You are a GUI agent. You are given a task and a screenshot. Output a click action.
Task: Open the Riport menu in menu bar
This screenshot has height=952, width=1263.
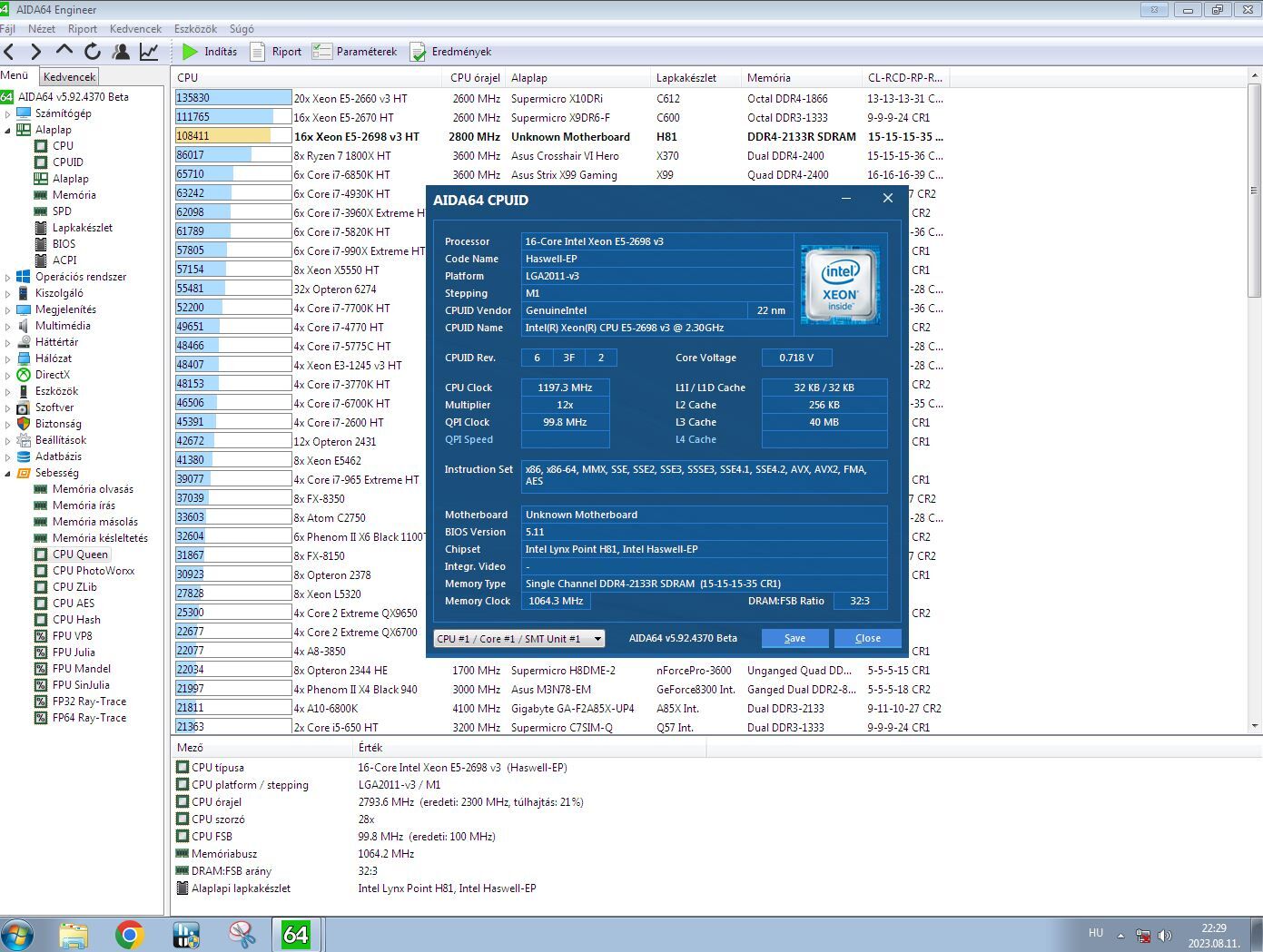tap(83, 29)
